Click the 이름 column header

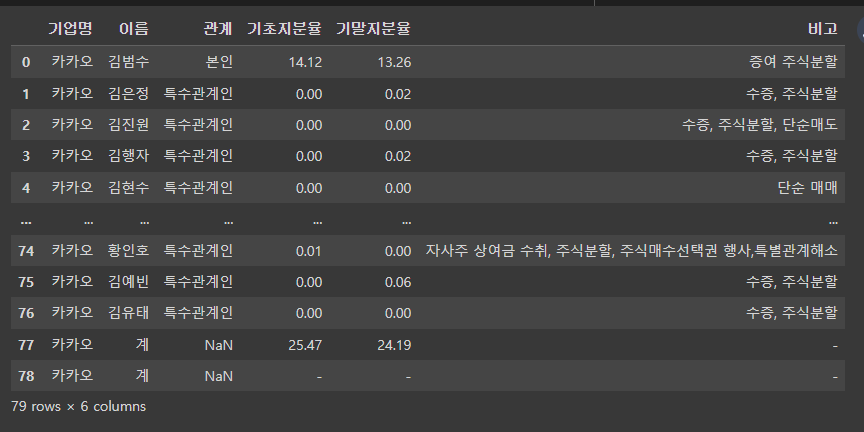click(134, 29)
